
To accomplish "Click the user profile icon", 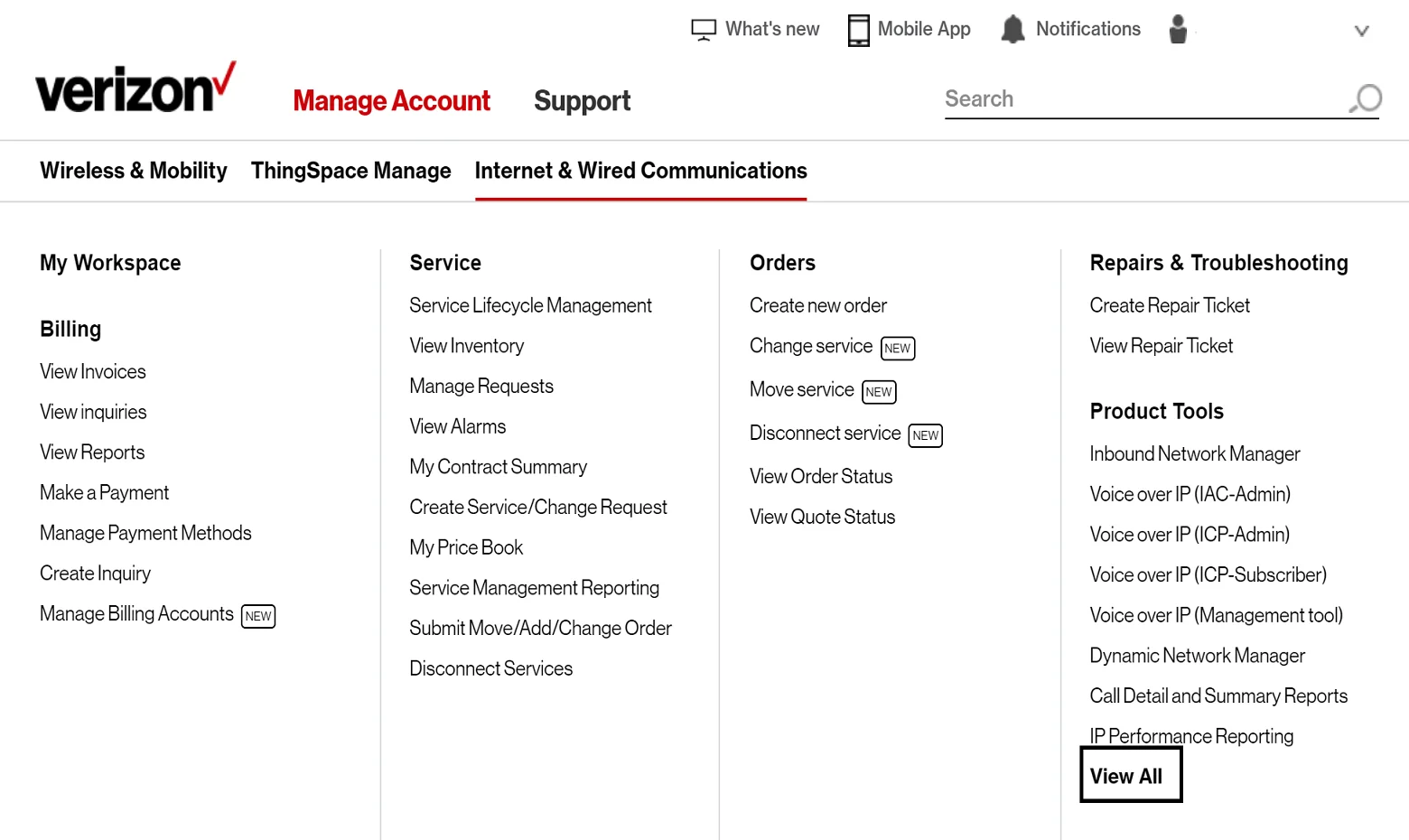I will pyautogui.click(x=1178, y=30).
